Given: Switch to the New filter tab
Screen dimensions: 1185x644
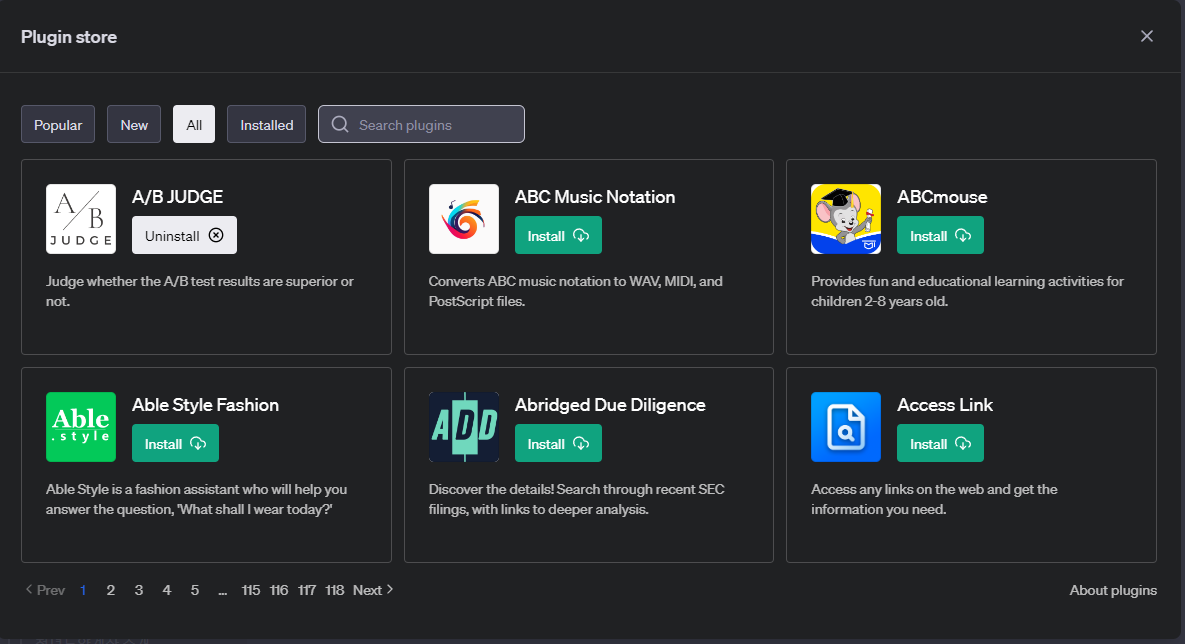Looking at the screenshot, I should (134, 125).
